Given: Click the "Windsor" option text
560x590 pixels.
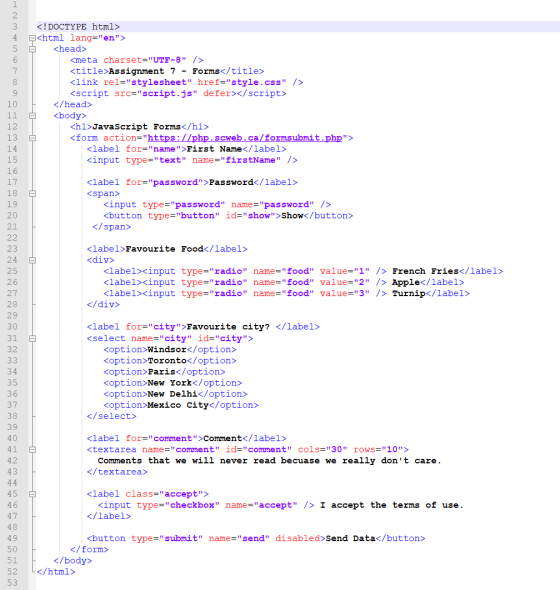Looking at the screenshot, I should 167,349.
